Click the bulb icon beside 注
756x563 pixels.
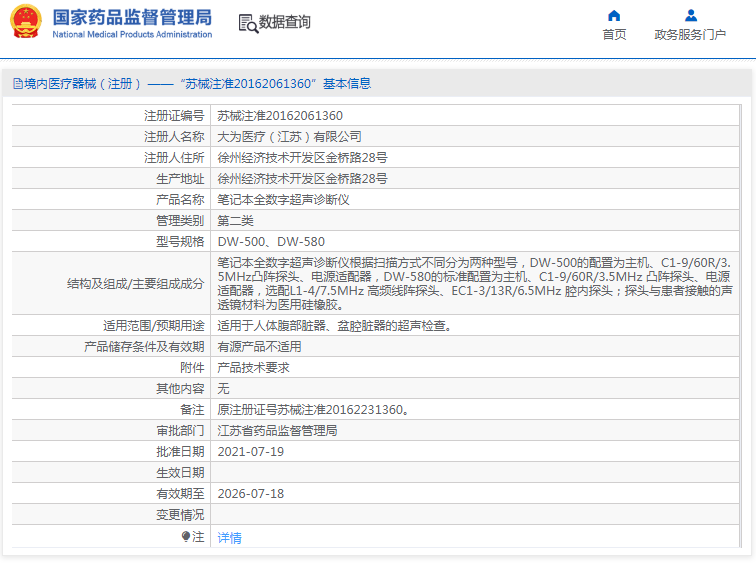pos(186,536)
